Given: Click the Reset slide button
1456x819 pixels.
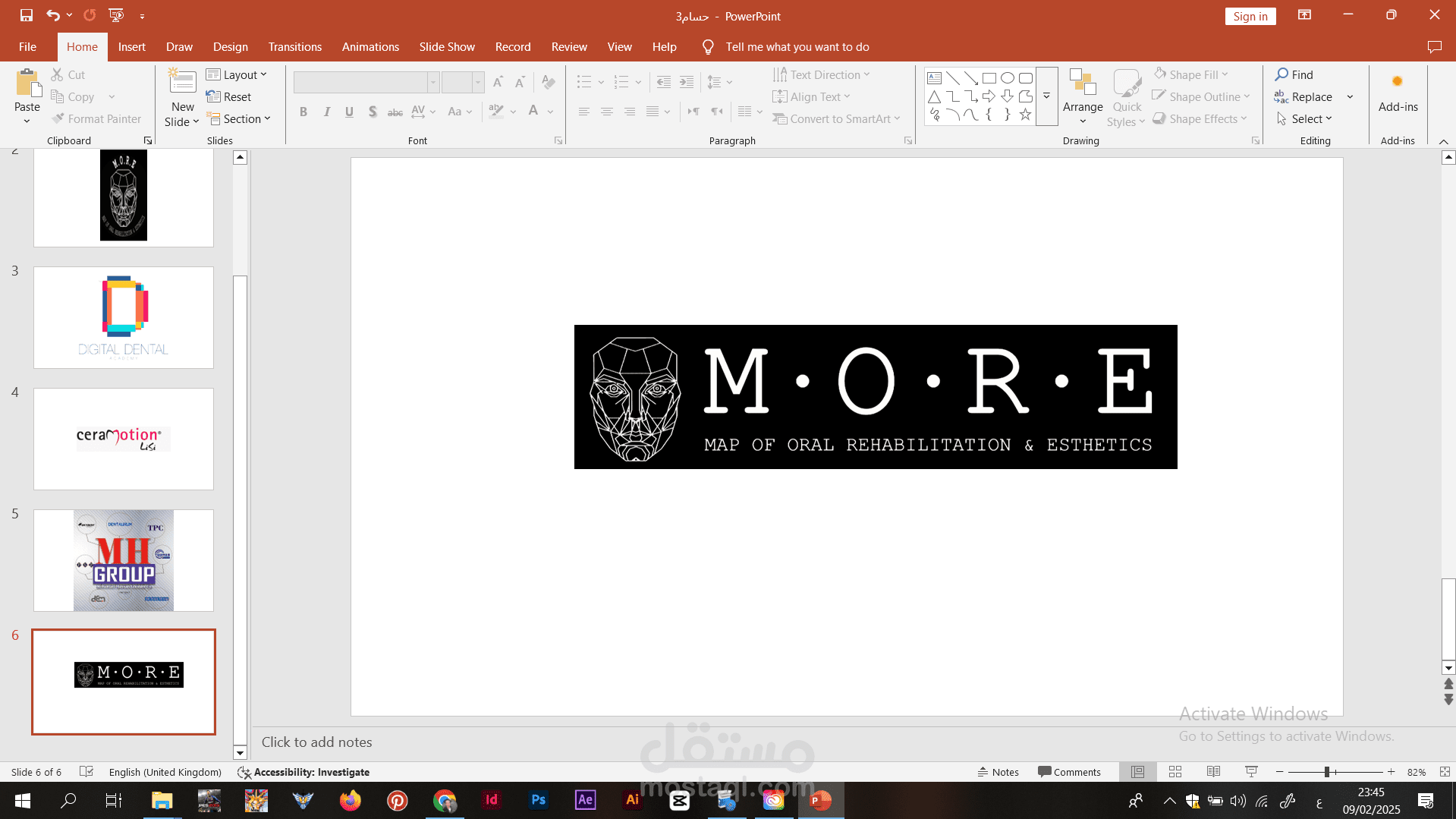Looking at the screenshot, I should tap(229, 96).
